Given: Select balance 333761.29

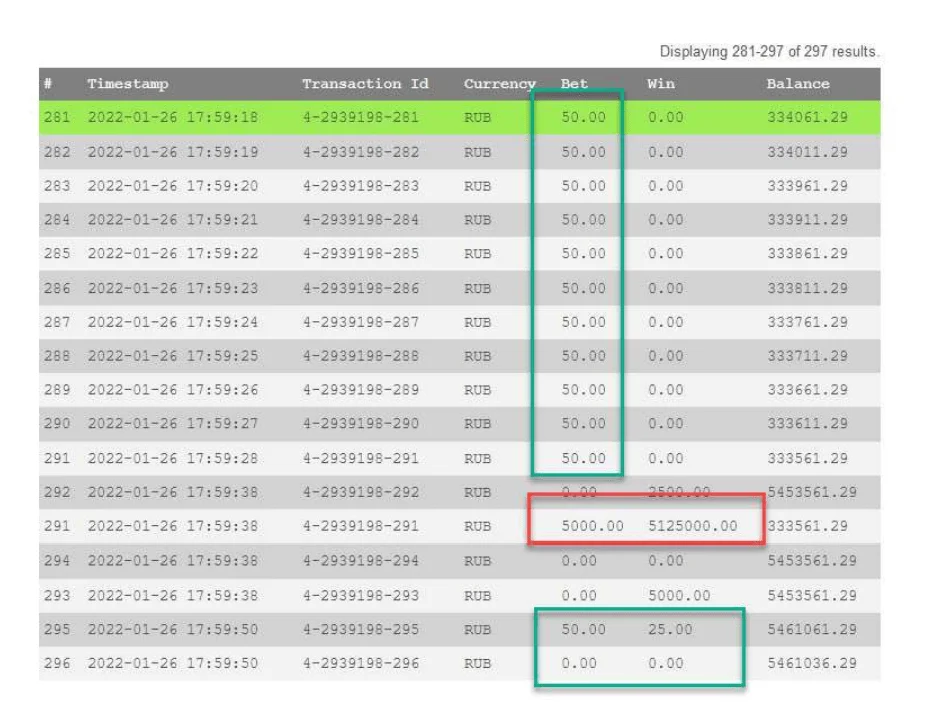Looking at the screenshot, I should click(807, 322).
